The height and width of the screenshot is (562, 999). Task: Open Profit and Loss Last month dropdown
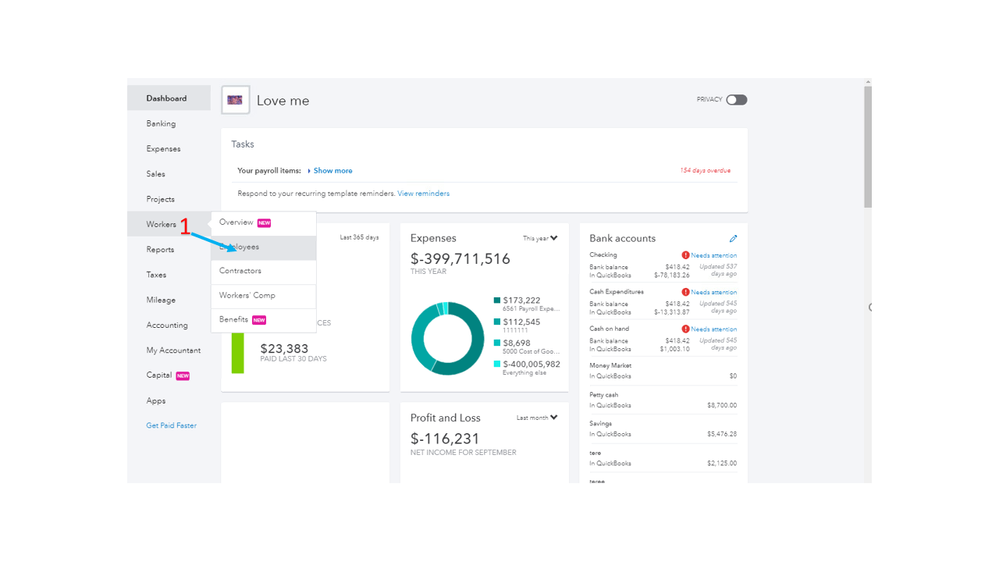click(x=537, y=418)
